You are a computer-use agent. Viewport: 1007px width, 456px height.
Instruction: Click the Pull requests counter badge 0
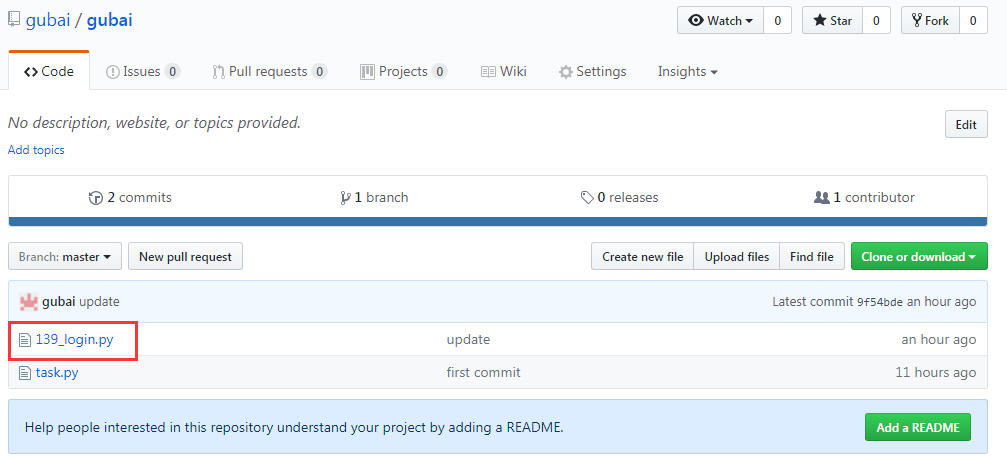319,71
